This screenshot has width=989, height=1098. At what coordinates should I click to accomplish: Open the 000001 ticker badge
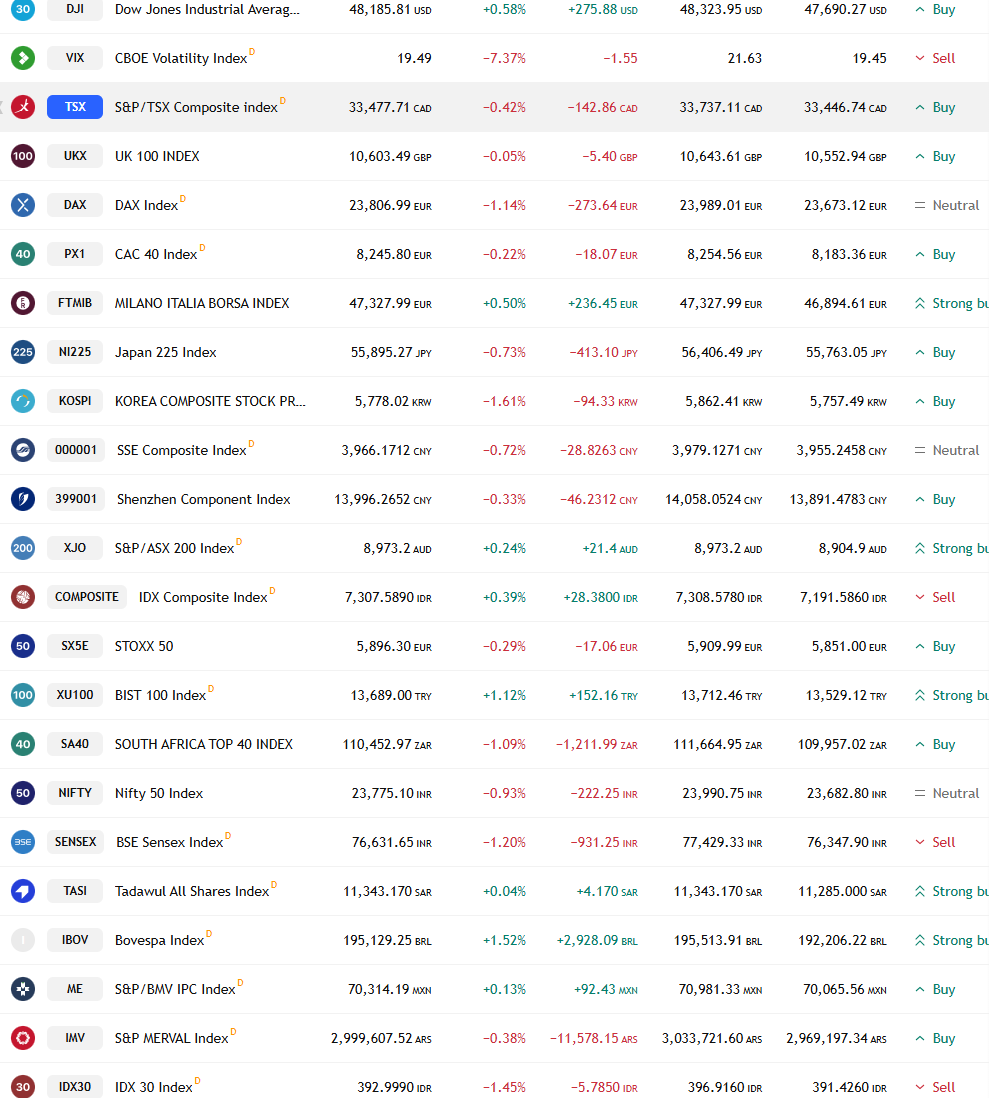(76, 450)
